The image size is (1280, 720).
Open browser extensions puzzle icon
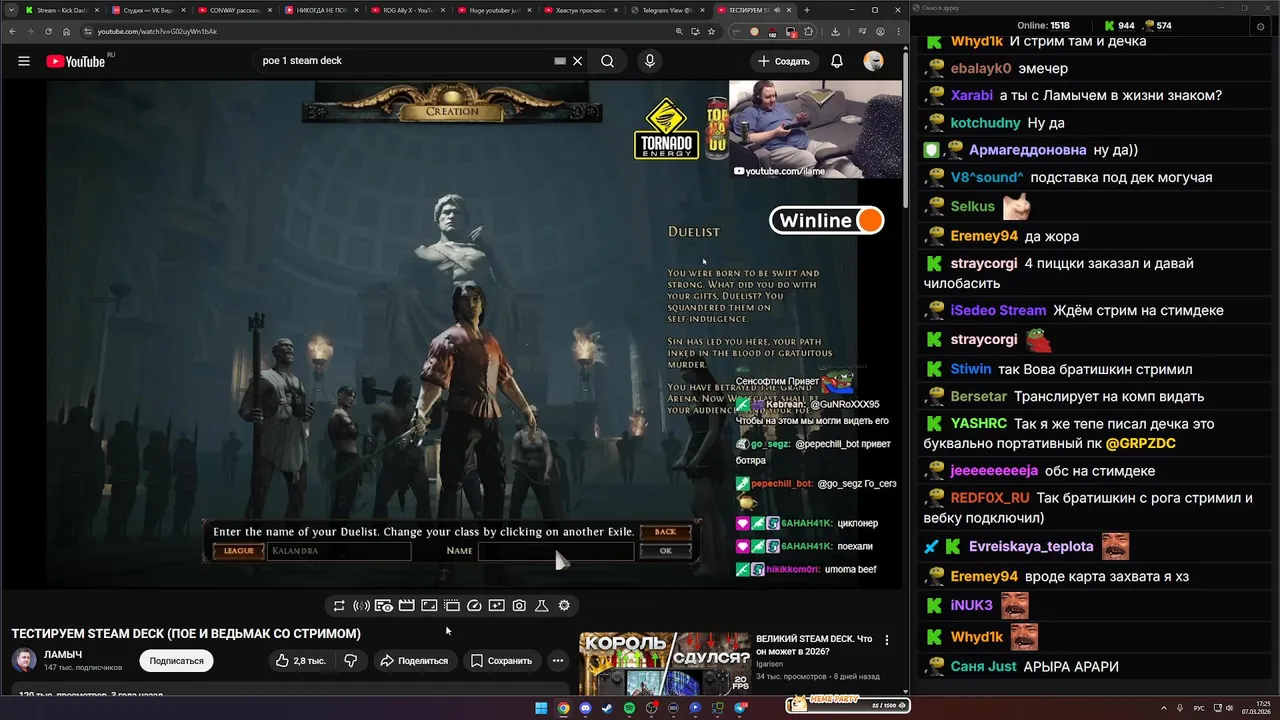pos(809,31)
